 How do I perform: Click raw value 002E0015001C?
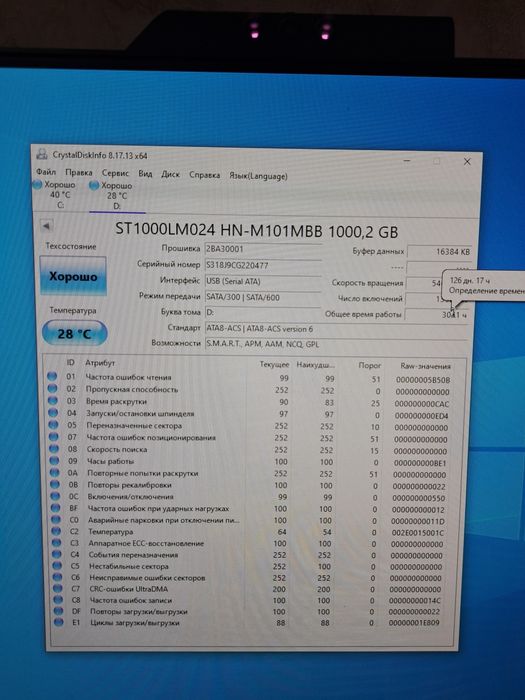(x=418, y=533)
